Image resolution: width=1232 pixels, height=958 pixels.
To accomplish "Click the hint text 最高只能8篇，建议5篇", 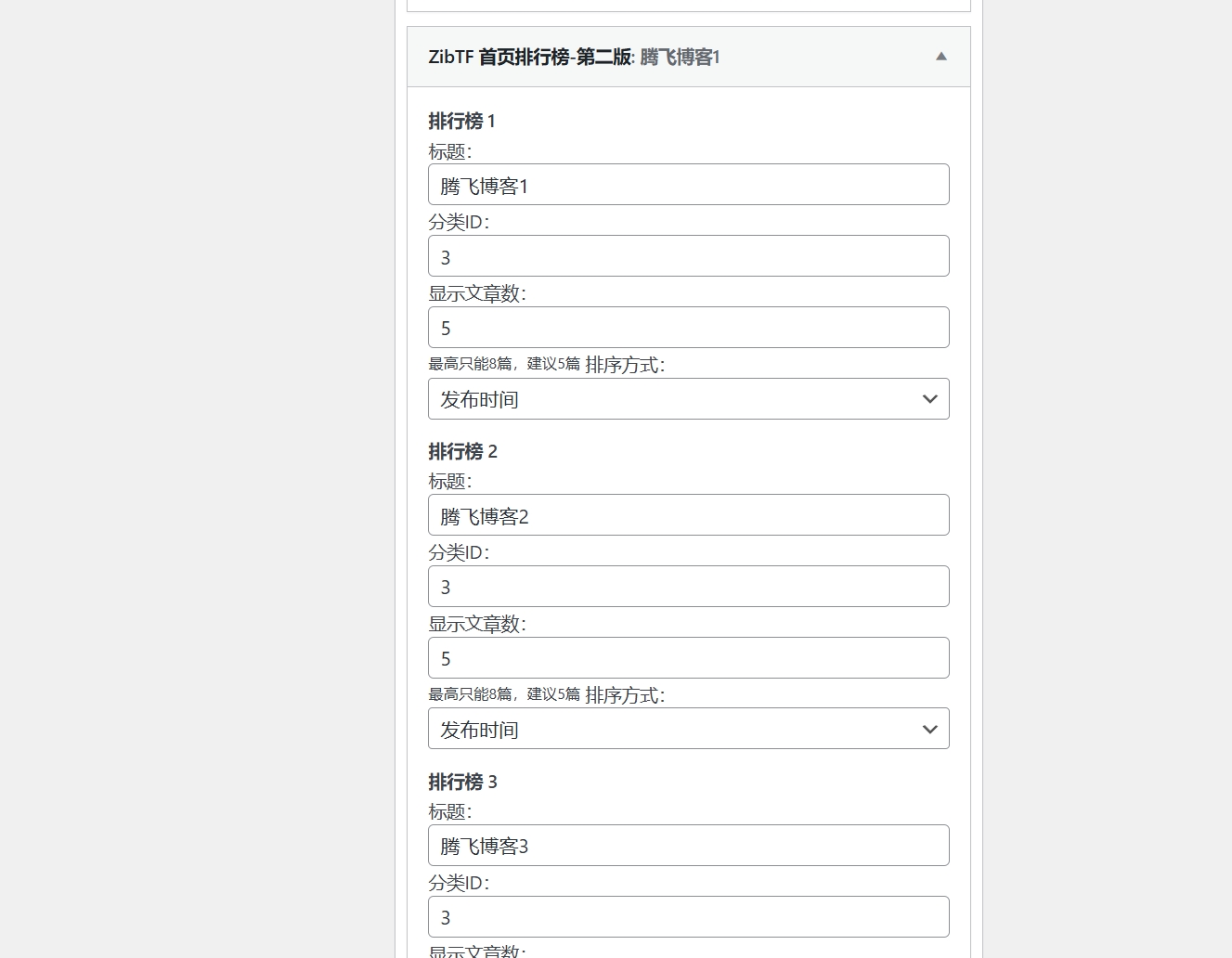I will tap(505, 364).
